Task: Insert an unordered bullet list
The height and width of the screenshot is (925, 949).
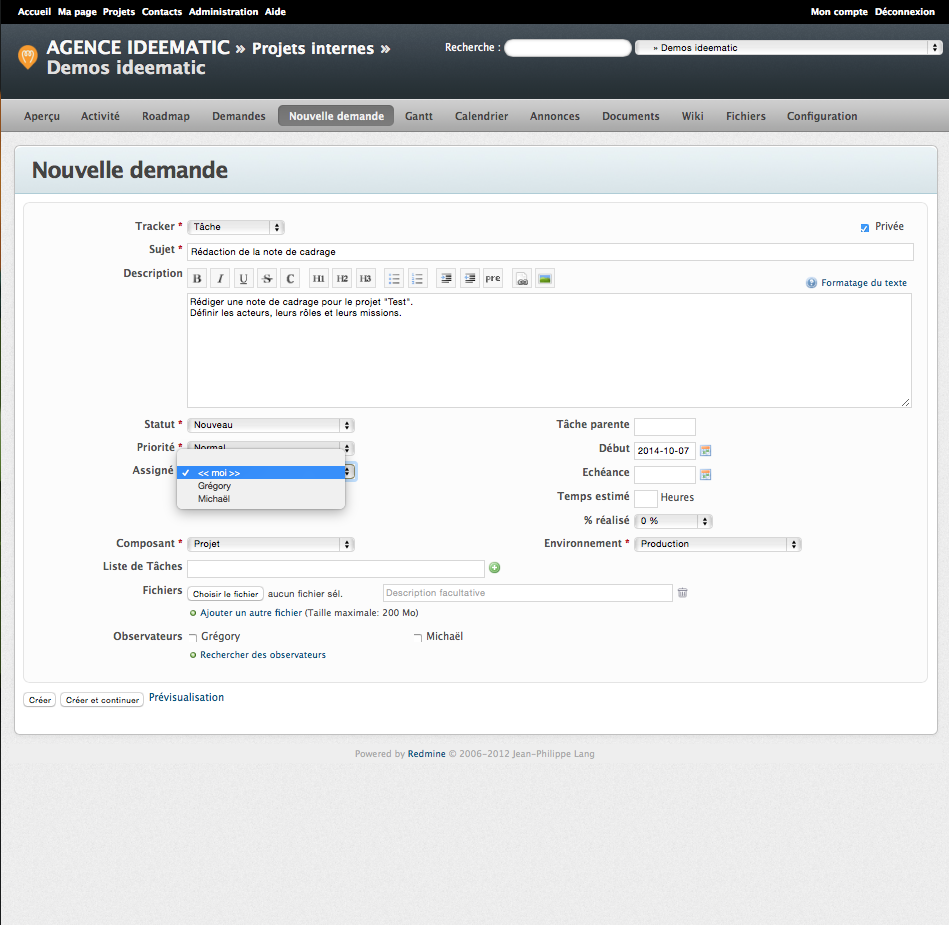Action: [394, 278]
